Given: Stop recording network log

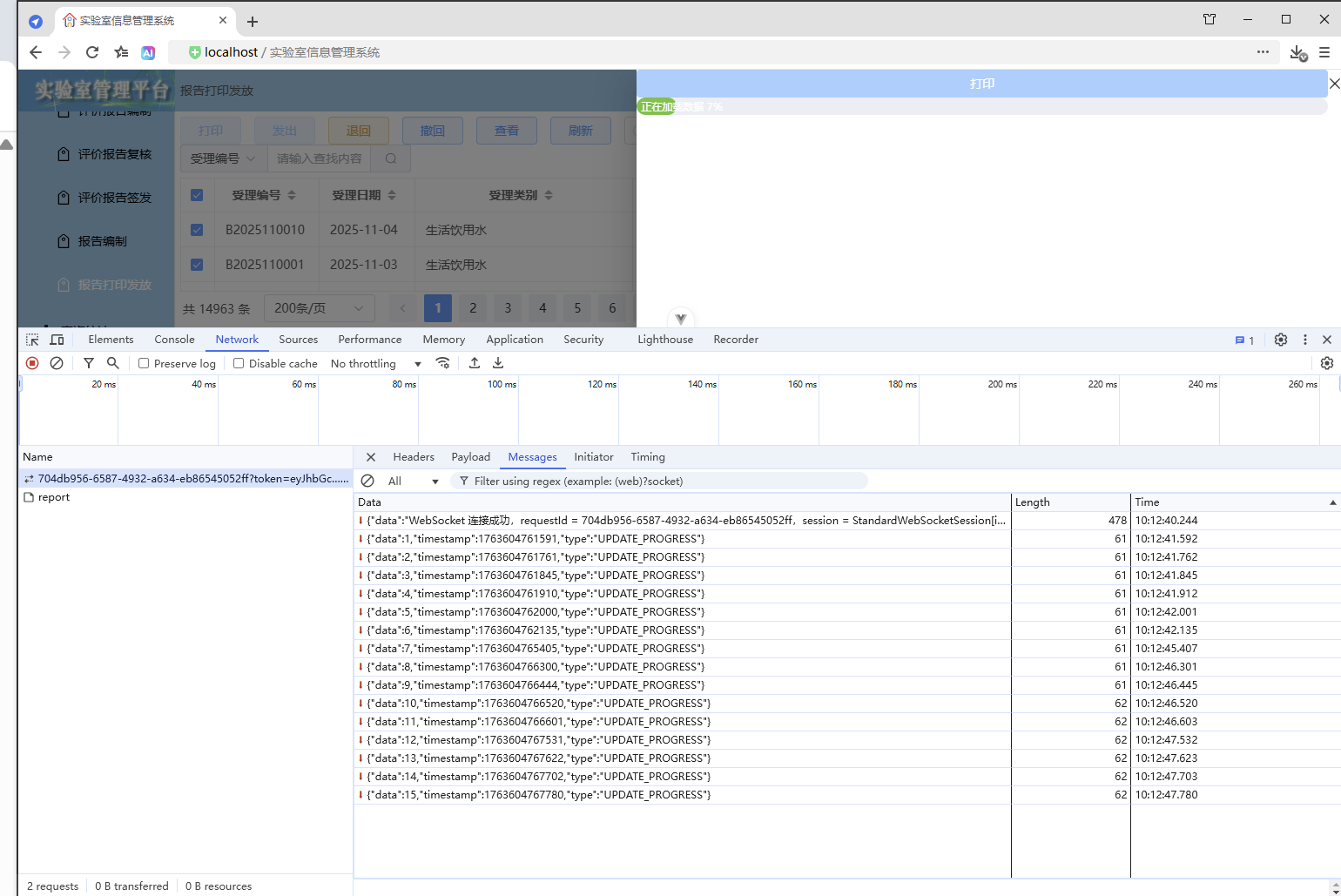Looking at the screenshot, I should (32, 363).
